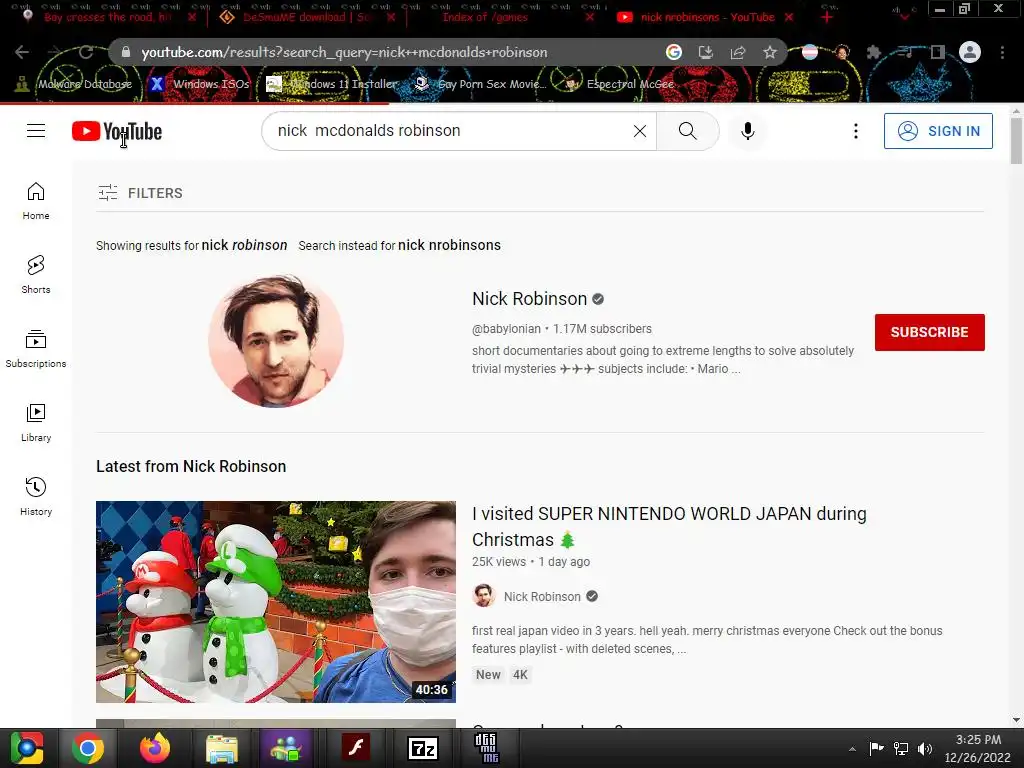Open the Windows ISOs bookmark
Image resolution: width=1024 pixels, height=768 pixels.
click(x=199, y=84)
